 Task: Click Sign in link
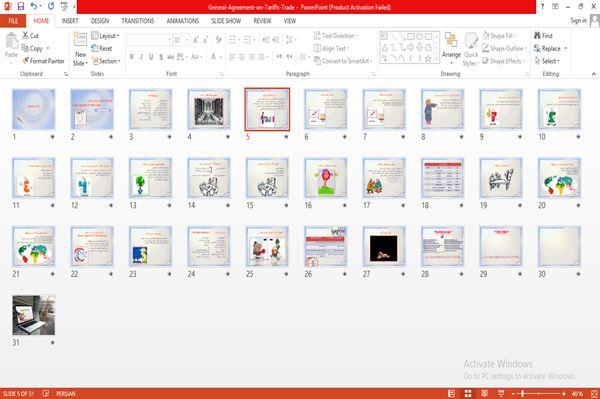[578, 21]
